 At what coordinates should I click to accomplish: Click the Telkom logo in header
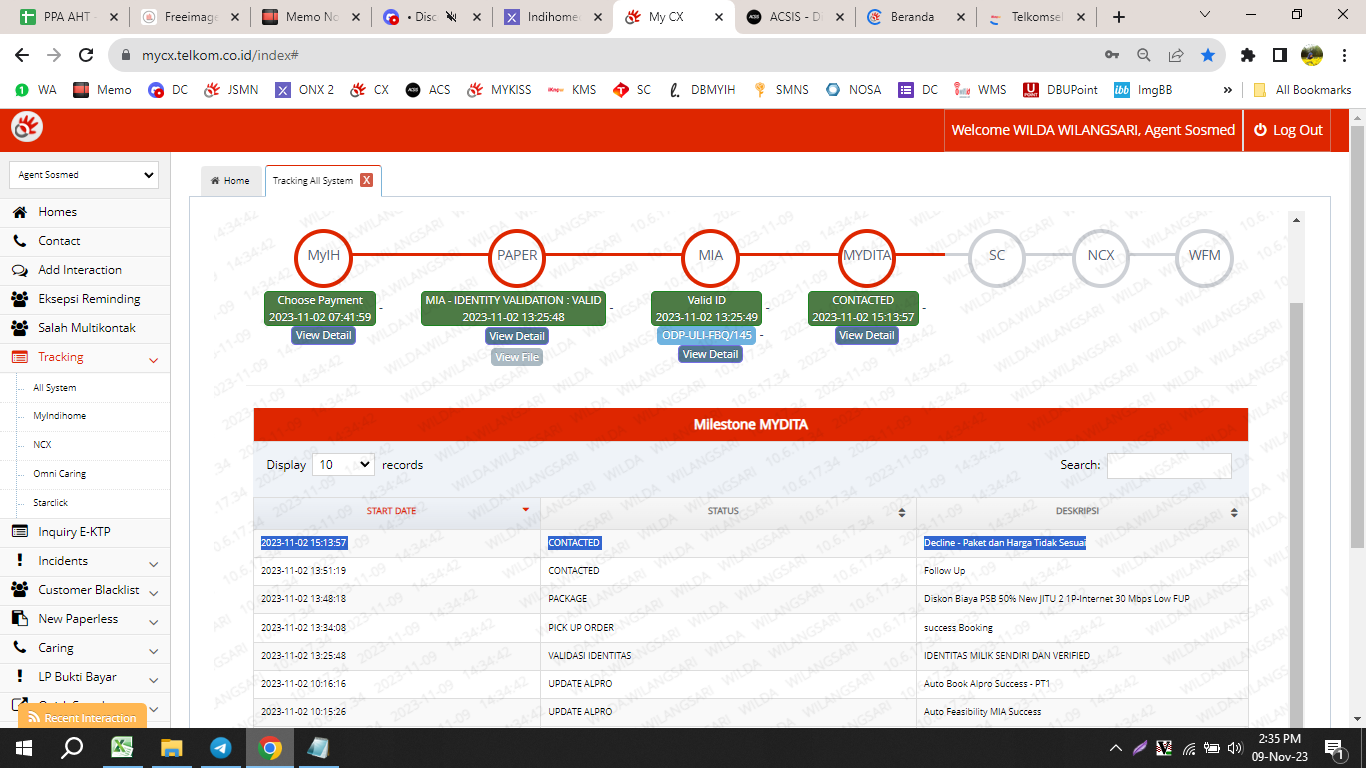(27, 128)
